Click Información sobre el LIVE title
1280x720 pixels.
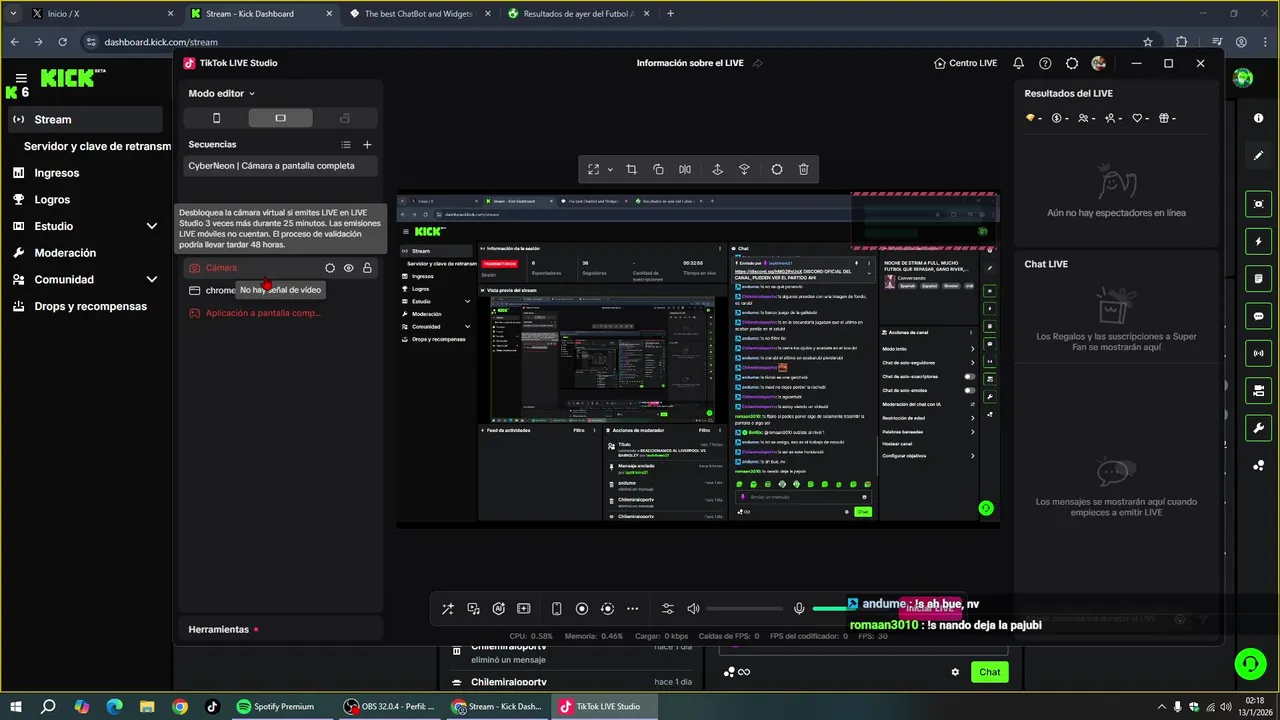pos(690,63)
